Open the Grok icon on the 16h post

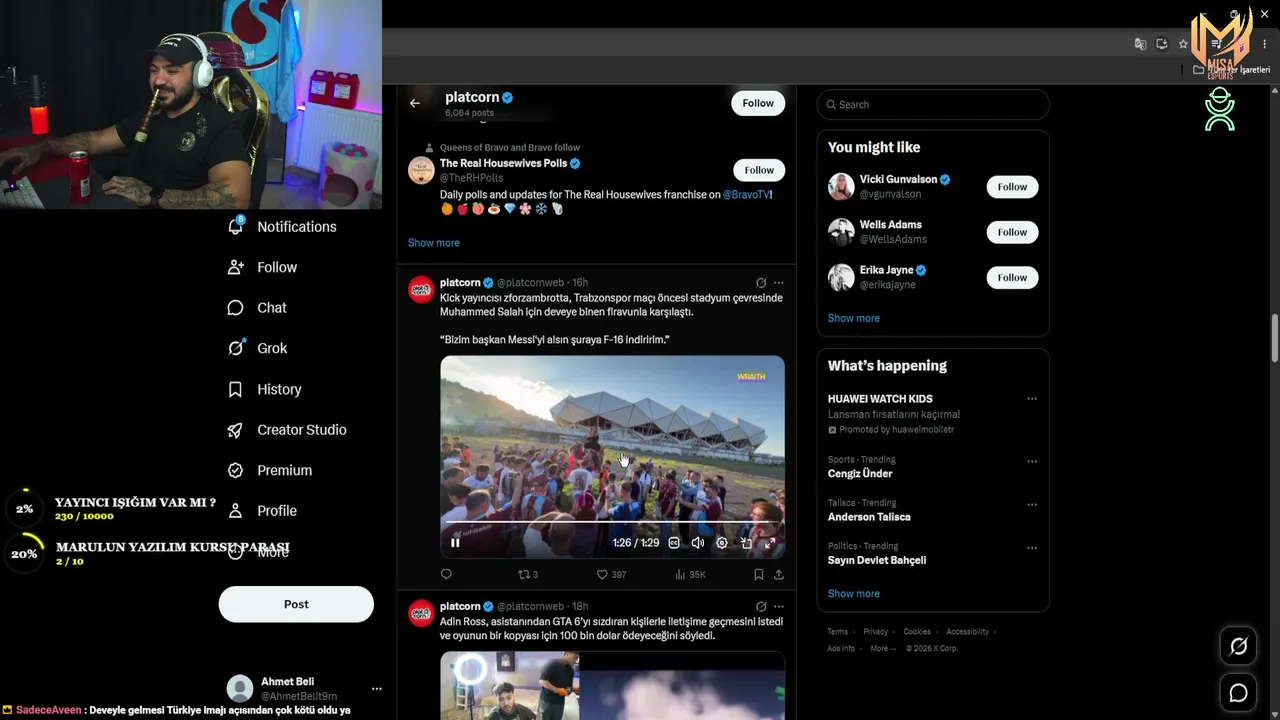761,283
